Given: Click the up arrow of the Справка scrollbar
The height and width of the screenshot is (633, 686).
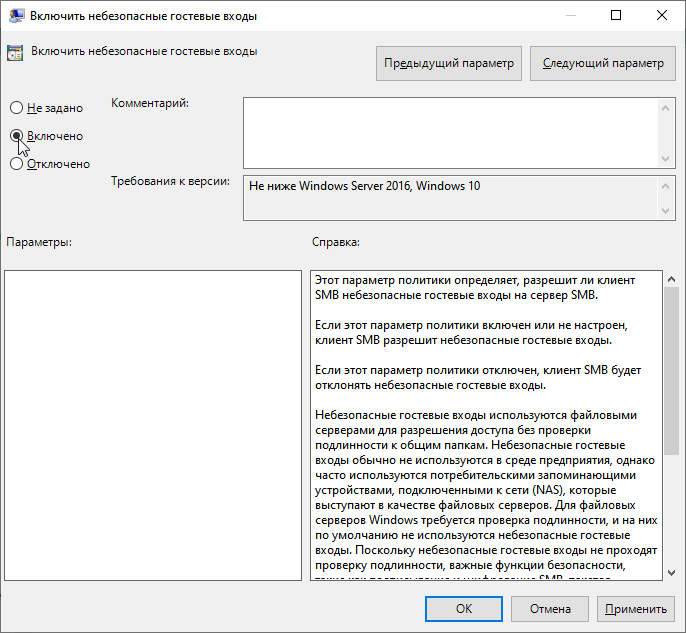Looking at the screenshot, I should [x=671, y=280].
